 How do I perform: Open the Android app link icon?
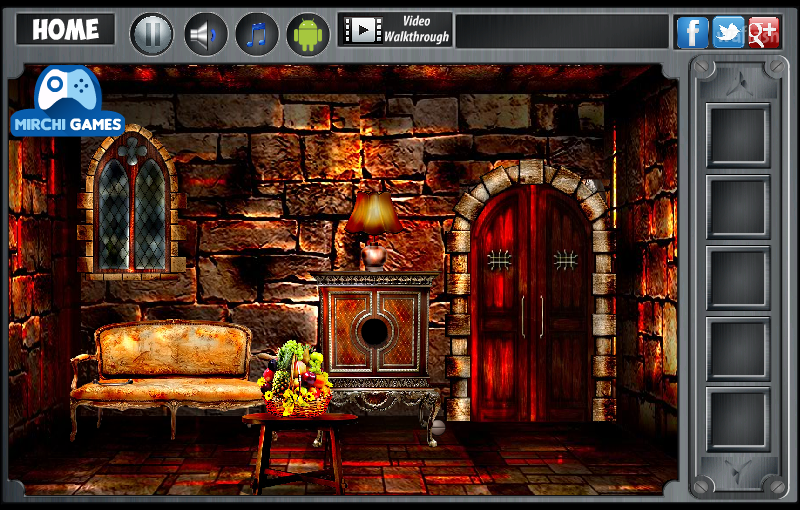(308, 34)
